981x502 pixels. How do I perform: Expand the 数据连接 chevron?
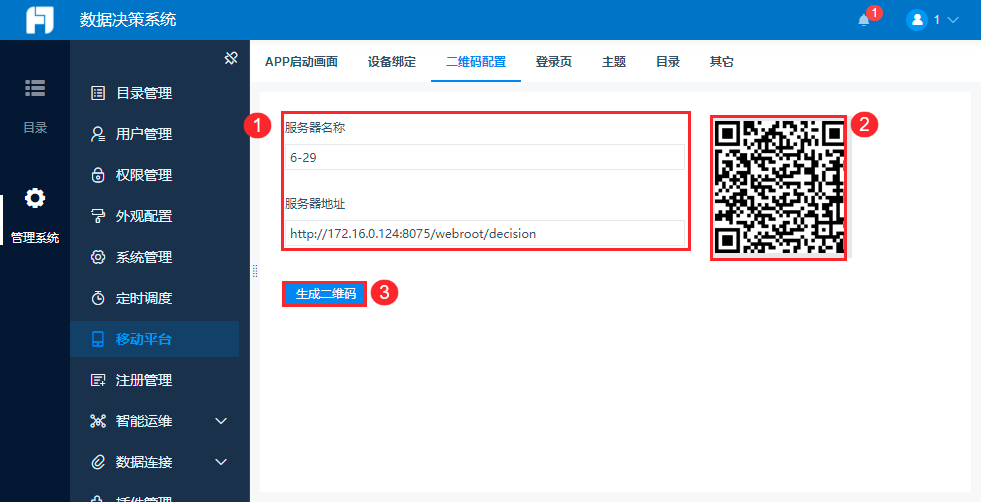[x=221, y=462]
